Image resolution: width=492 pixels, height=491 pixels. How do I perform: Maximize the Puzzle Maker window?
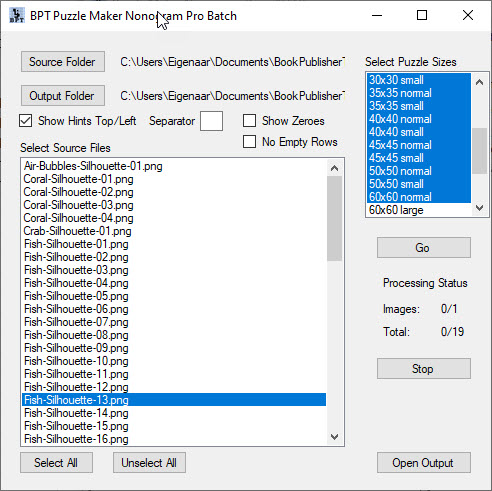(x=422, y=15)
